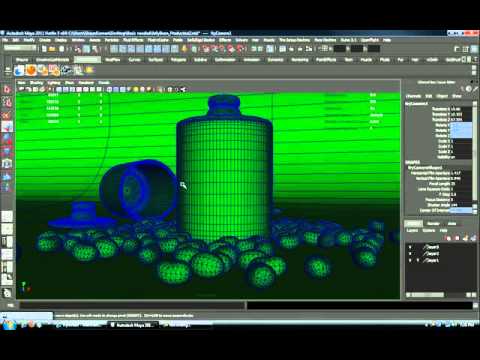Show the Channel Box sidebar icon at top right
This screenshot has width=480, height=360.
pyautogui.click(x=474, y=49)
